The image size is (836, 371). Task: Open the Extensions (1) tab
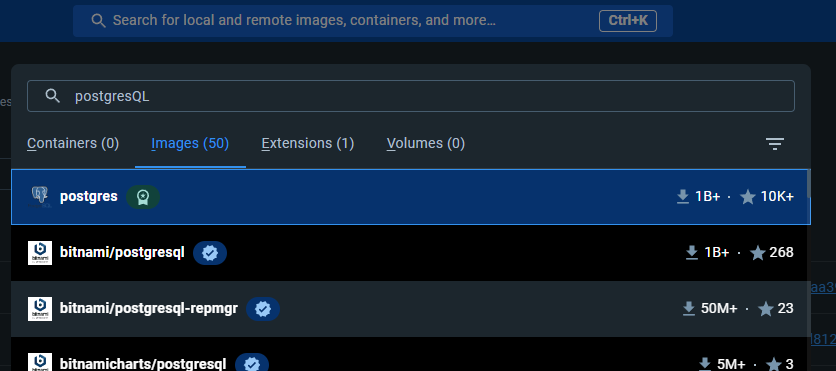point(308,143)
